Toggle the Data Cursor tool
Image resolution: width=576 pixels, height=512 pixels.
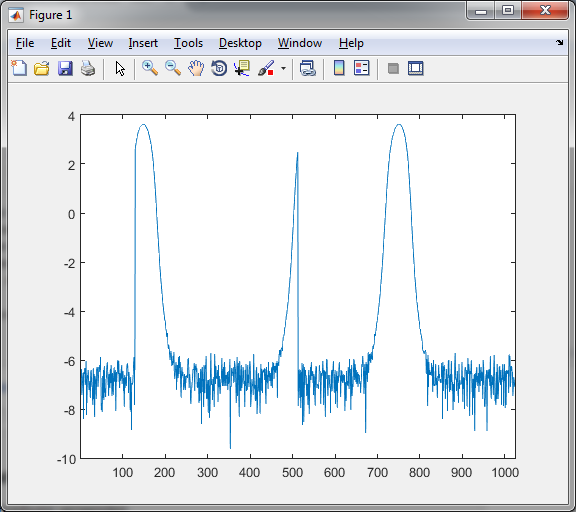242,68
